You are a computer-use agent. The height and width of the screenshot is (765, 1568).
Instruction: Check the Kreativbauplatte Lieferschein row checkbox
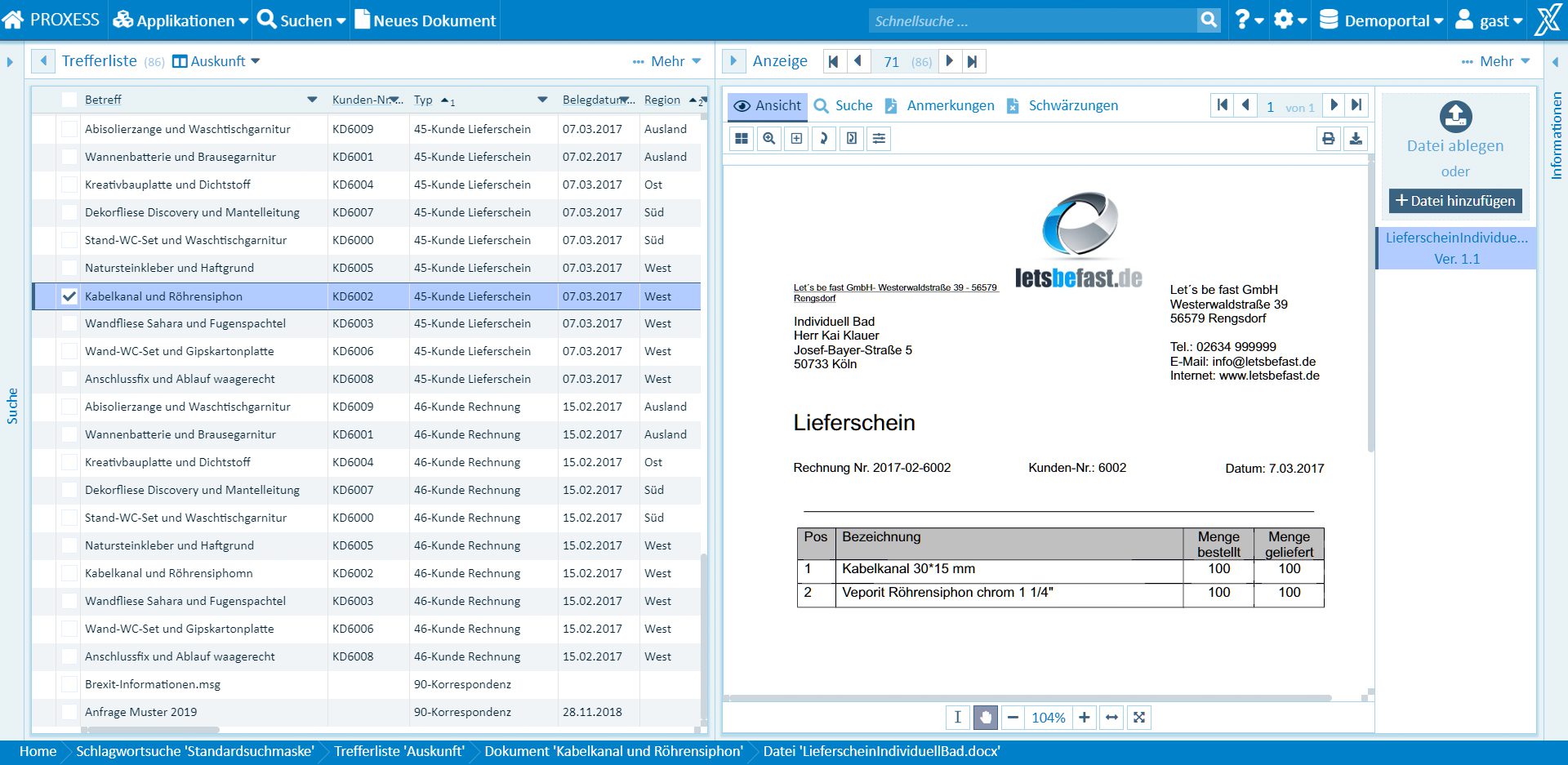(x=69, y=185)
